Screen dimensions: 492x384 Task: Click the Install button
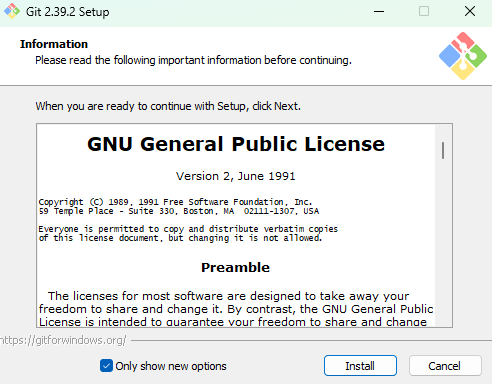(360, 366)
